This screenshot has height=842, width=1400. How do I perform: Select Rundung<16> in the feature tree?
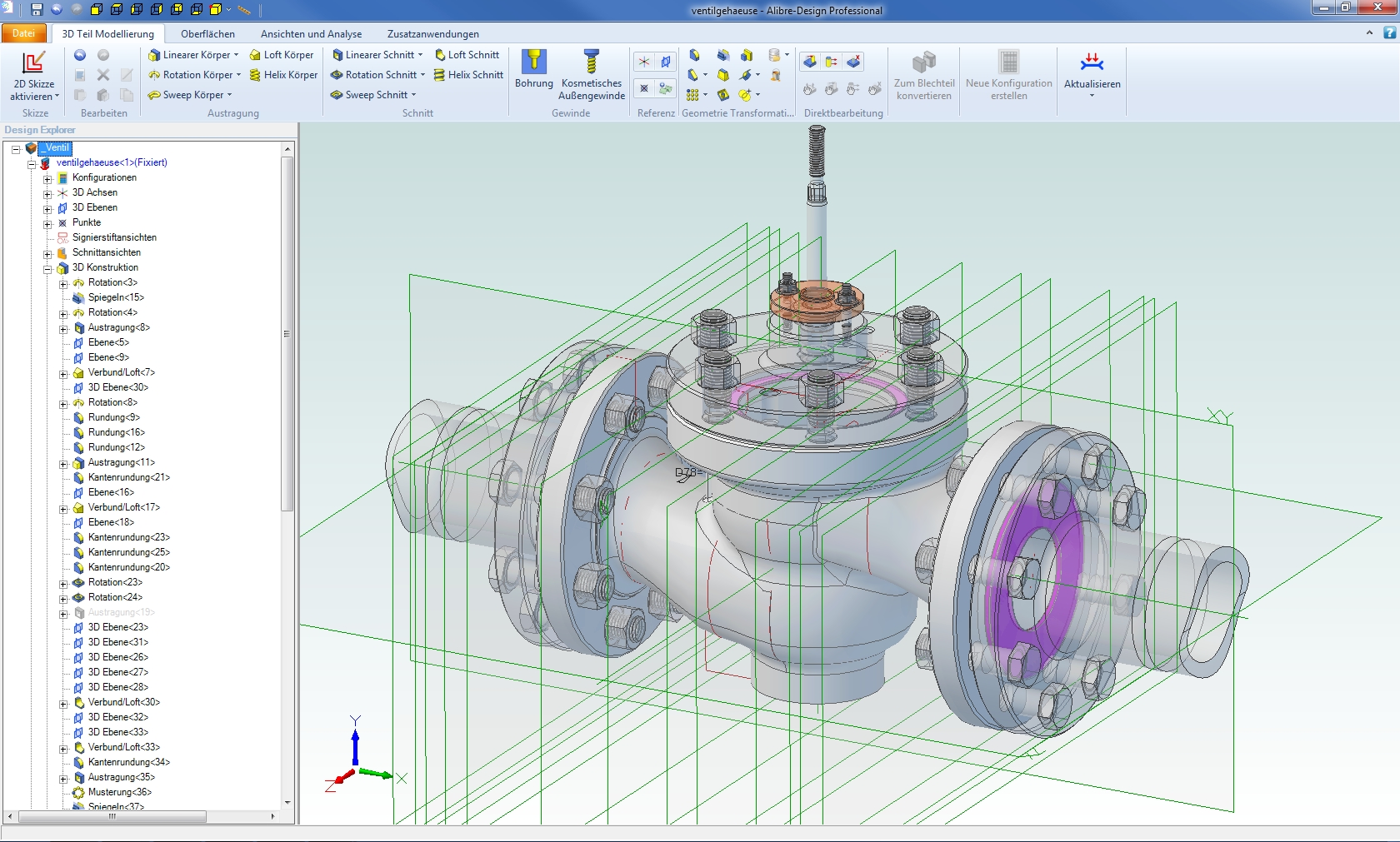(x=117, y=432)
